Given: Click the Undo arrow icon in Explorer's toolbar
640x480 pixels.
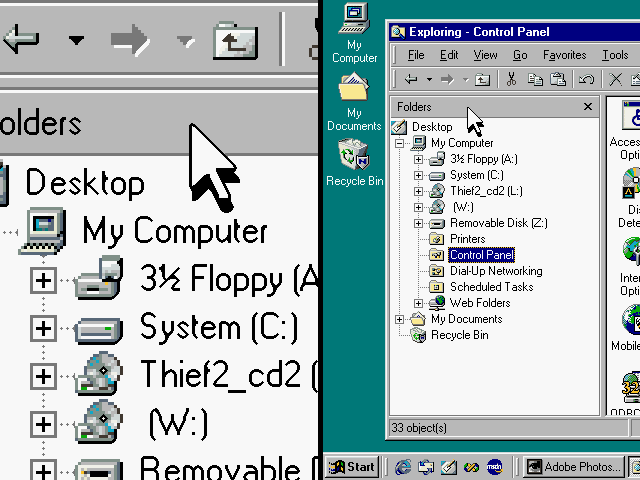Looking at the screenshot, I should (x=586, y=79).
